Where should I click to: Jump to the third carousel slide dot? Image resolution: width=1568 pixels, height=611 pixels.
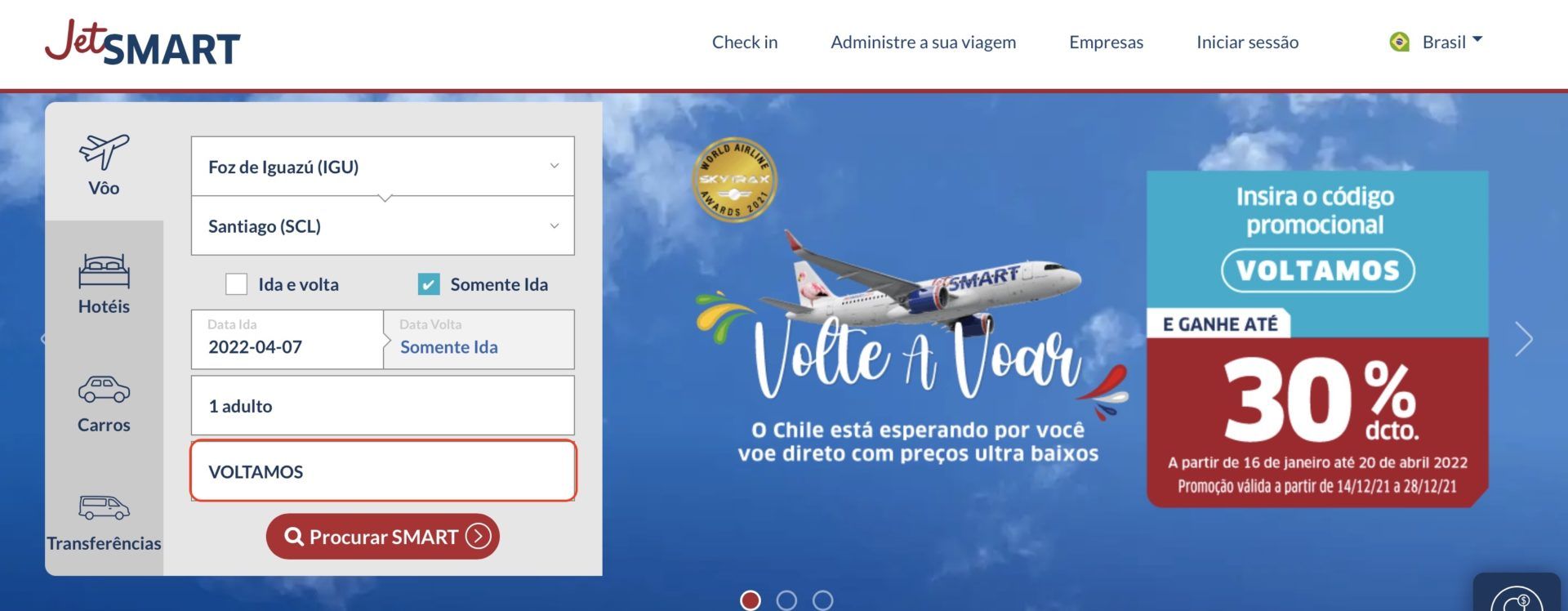[823, 600]
